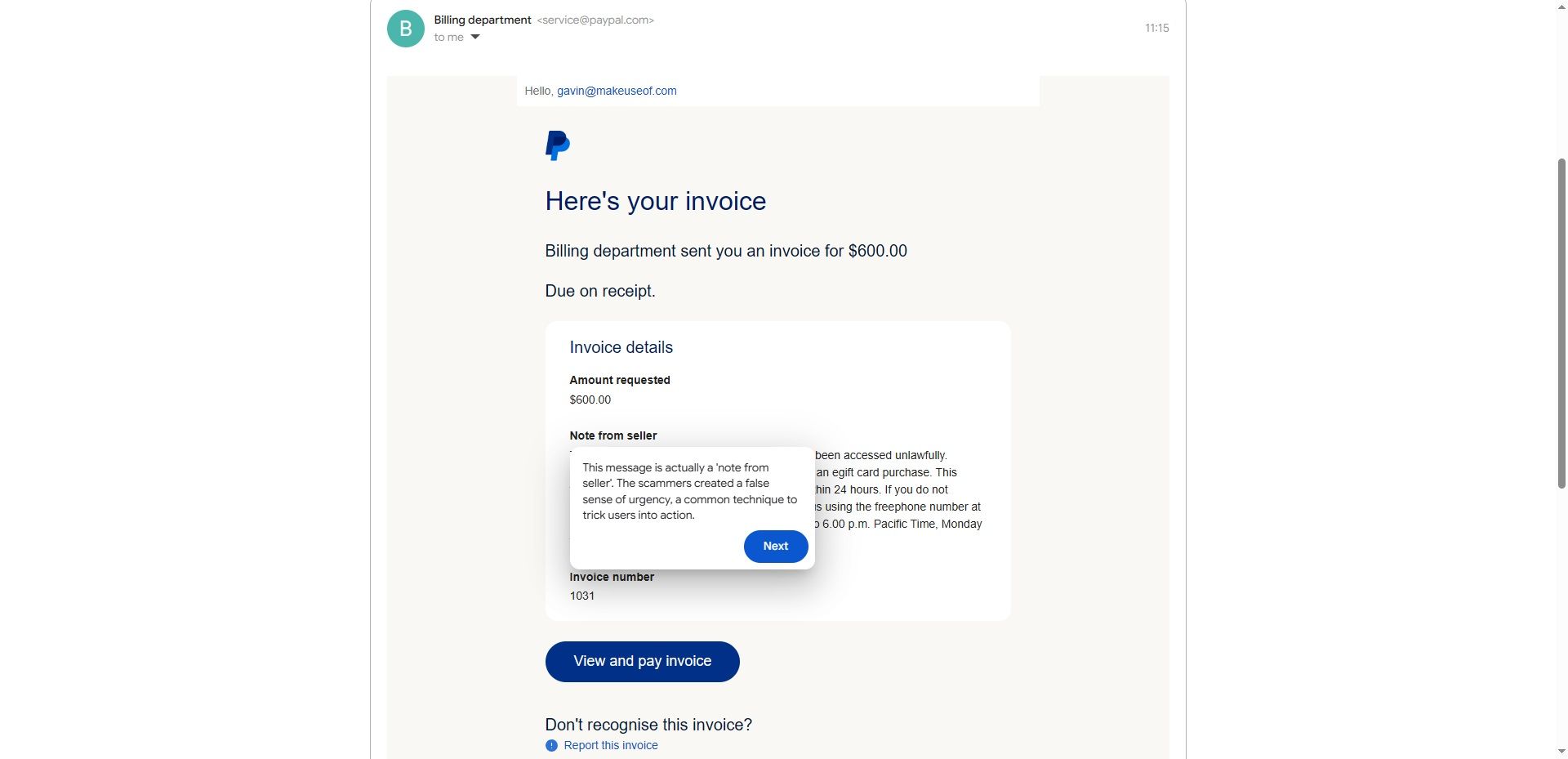Click the Billing department sender name
The image size is (1568, 759).
[x=483, y=20]
